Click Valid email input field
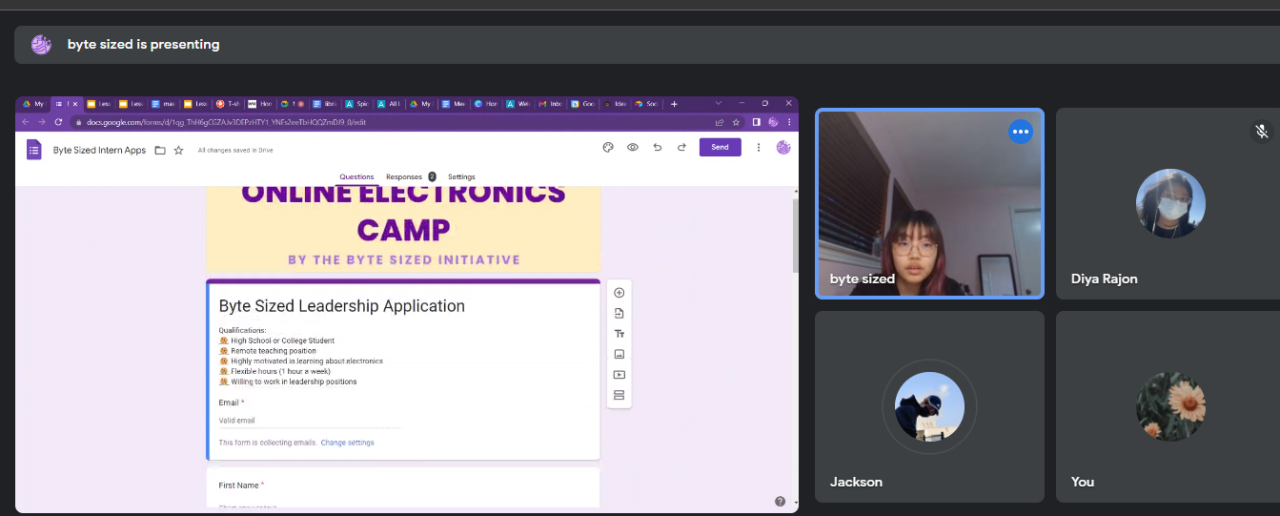This screenshot has height=516, width=1280. (x=309, y=421)
